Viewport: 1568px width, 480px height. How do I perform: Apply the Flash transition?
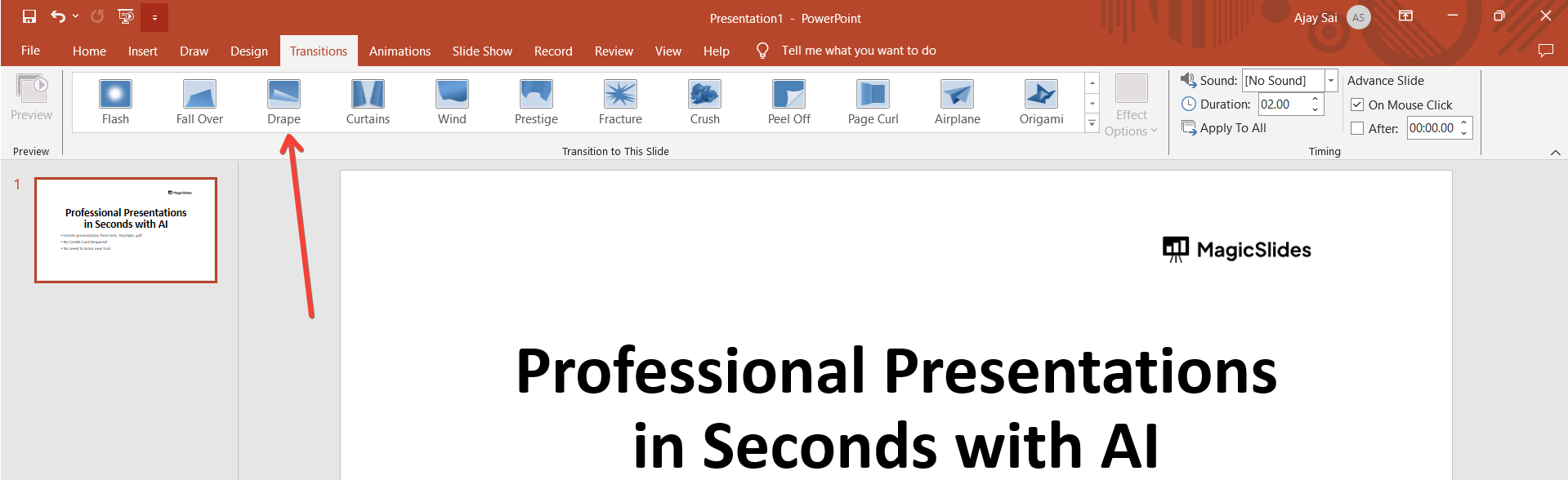point(115,102)
